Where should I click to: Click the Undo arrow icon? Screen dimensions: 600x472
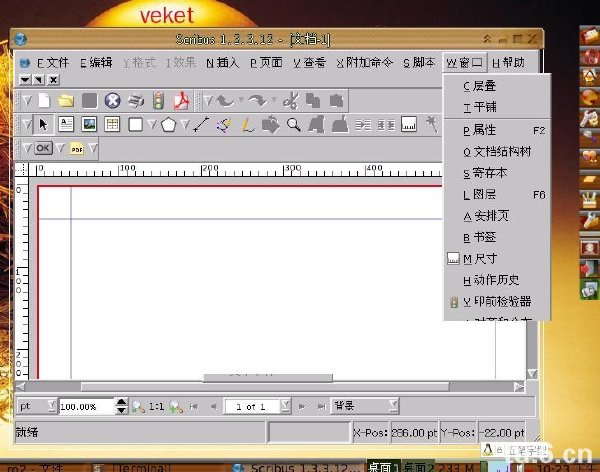[x=226, y=101]
